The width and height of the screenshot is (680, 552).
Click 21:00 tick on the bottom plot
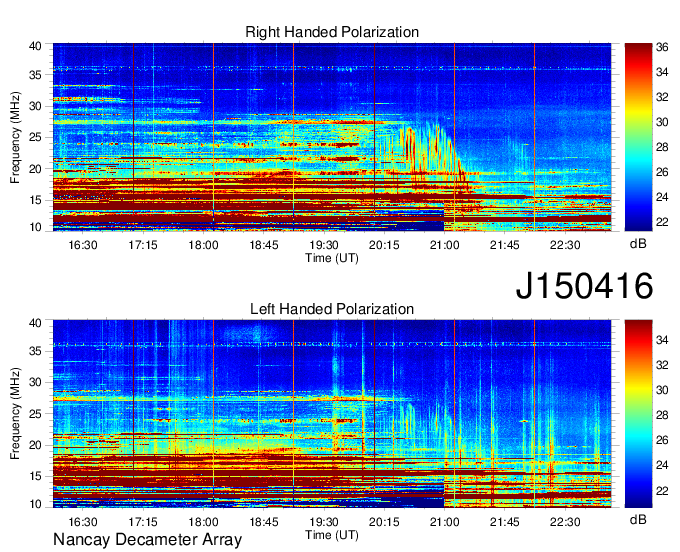[x=445, y=522]
